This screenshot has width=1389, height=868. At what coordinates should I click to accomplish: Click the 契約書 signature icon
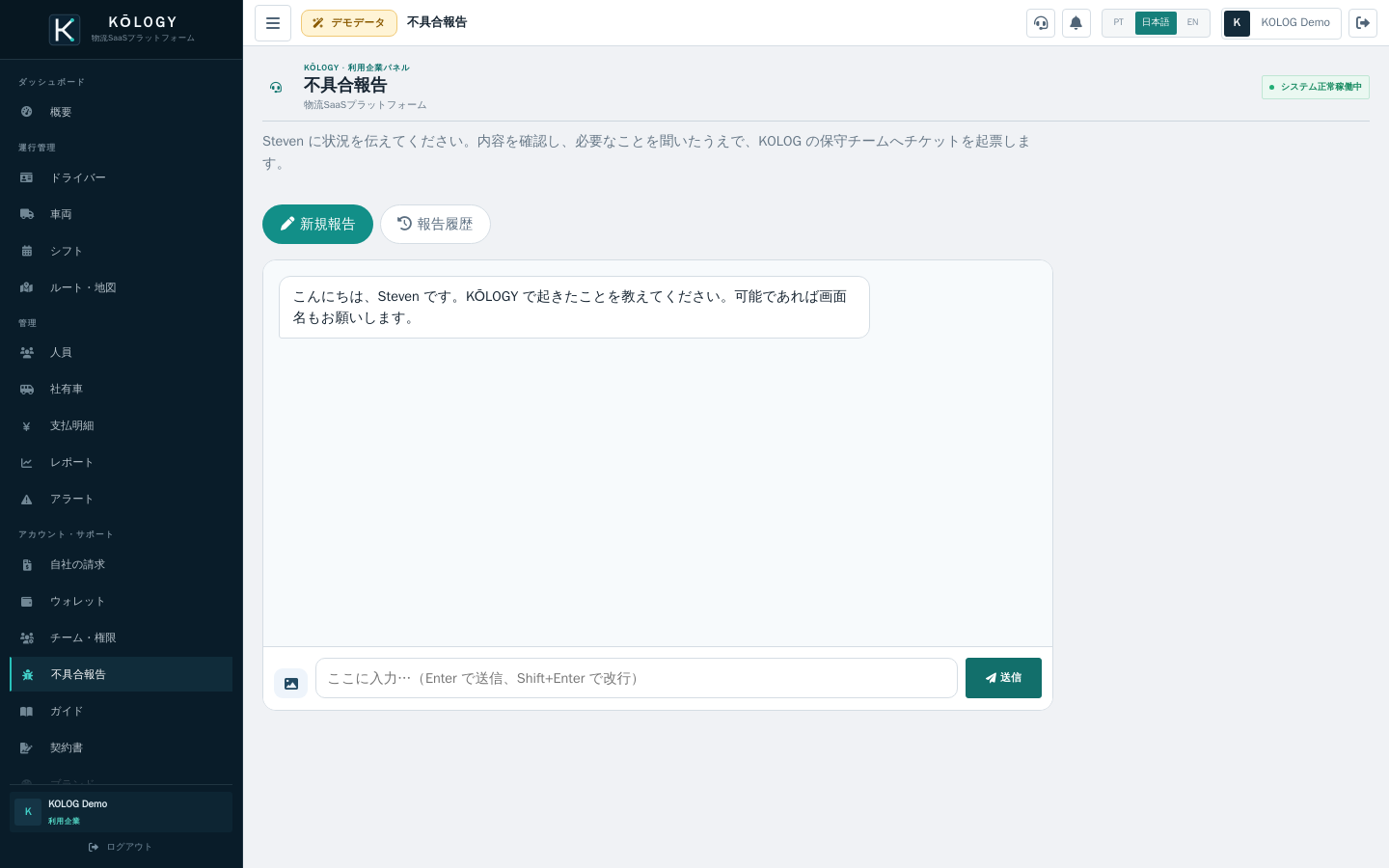[27, 747]
